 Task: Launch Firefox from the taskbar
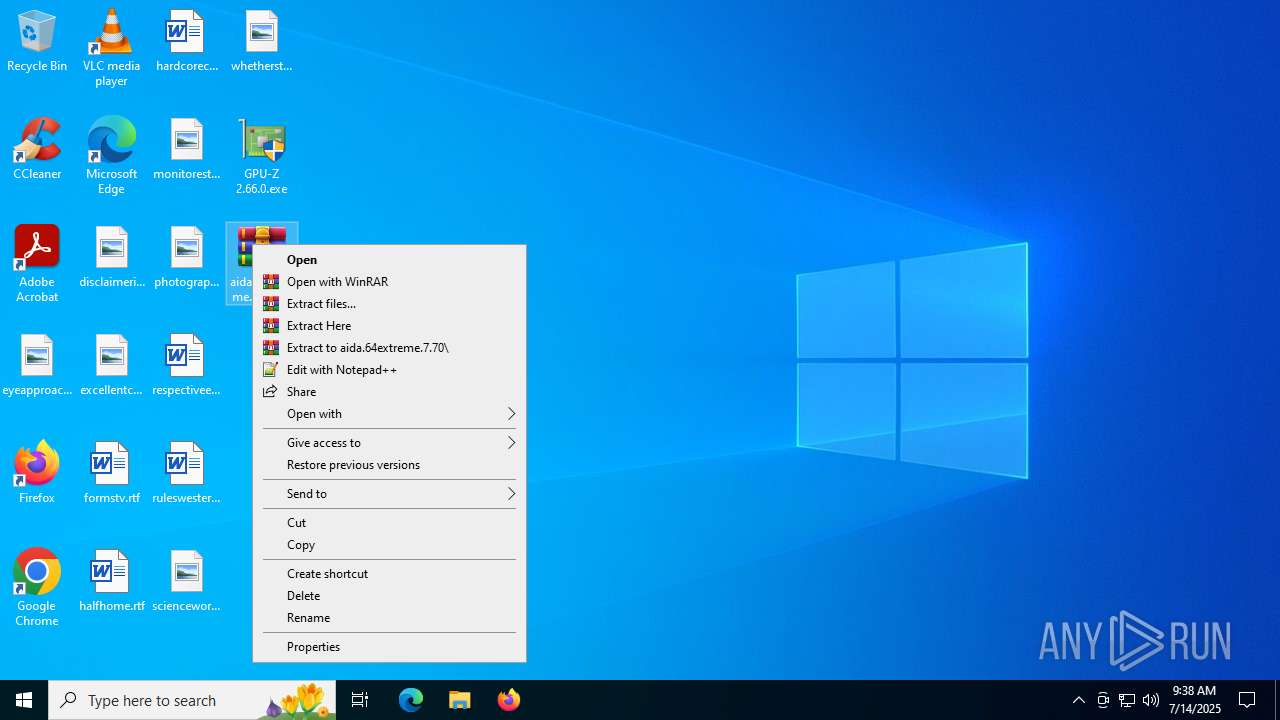(508, 700)
